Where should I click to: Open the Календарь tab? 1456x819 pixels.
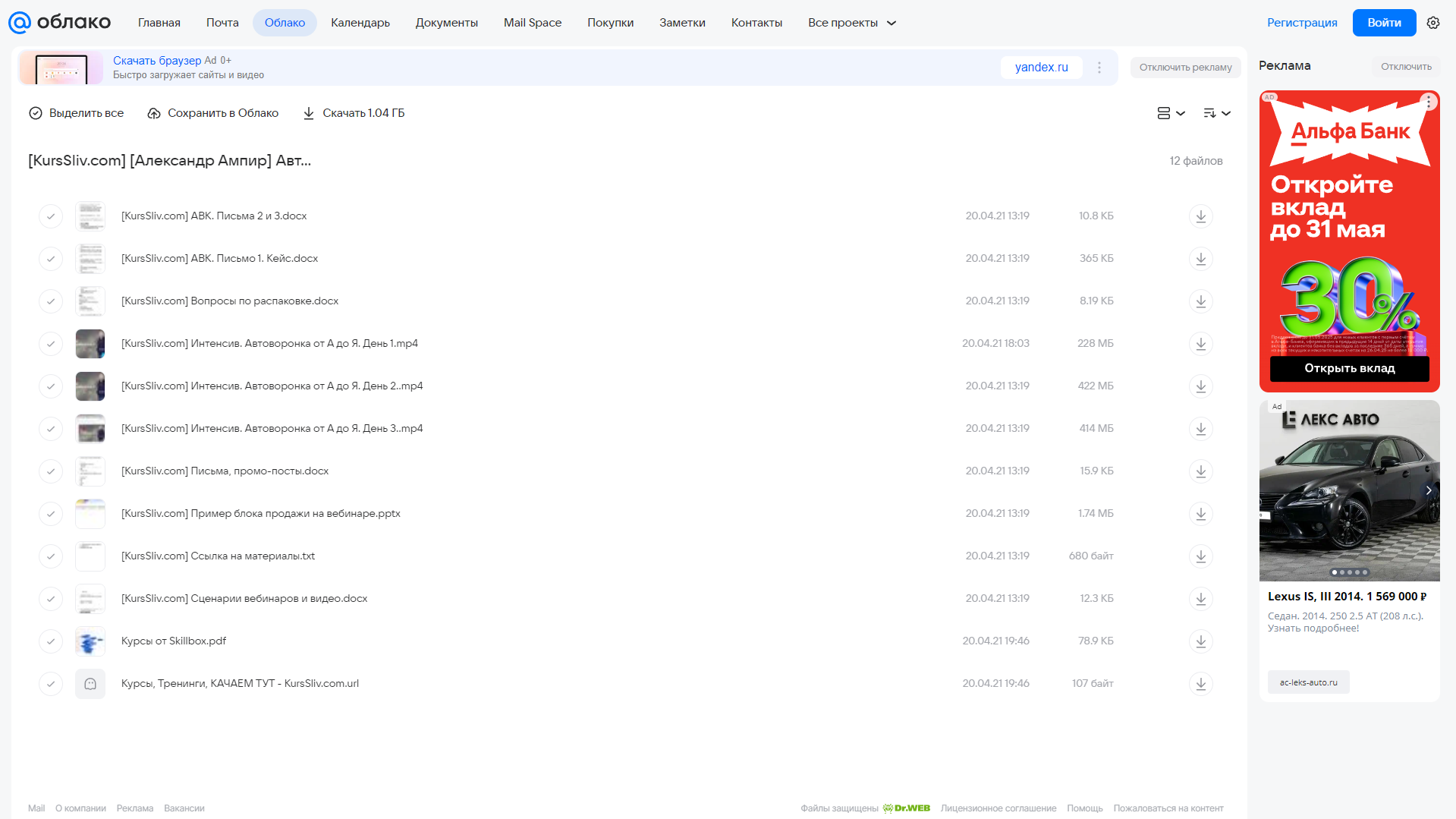pyautogui.click(x=360, y=23)
